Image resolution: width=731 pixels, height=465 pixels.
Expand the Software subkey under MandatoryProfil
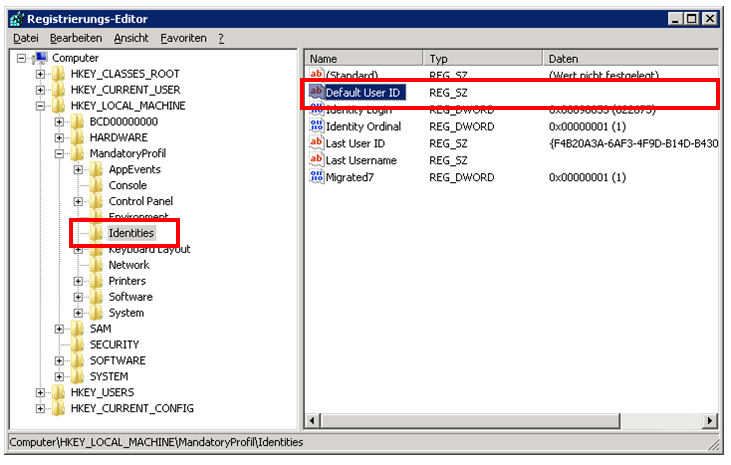pos(79,297)
